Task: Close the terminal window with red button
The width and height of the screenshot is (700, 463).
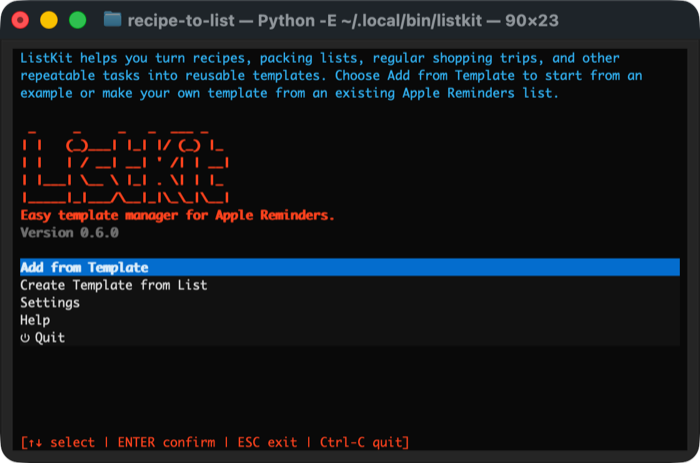Action: point(20,20)
